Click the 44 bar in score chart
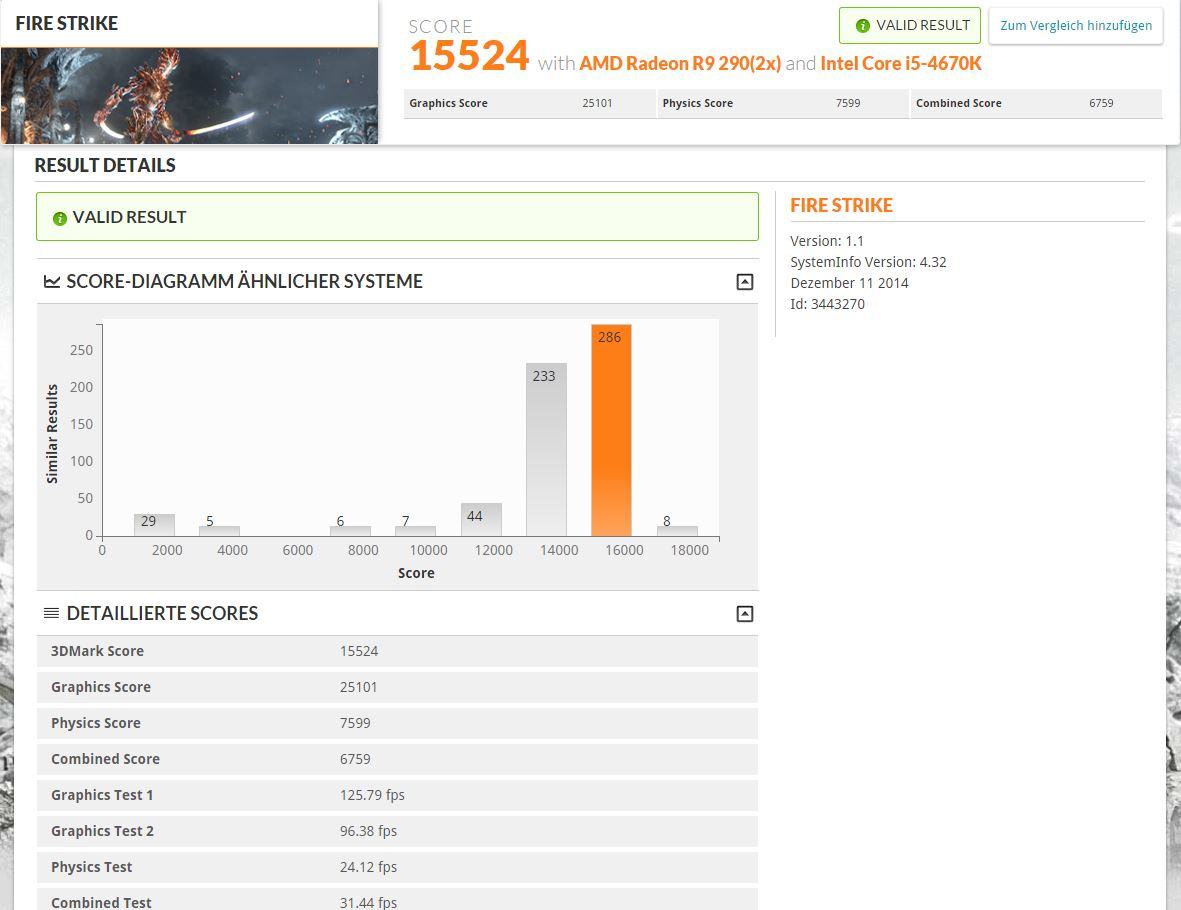 click(481, 520)
